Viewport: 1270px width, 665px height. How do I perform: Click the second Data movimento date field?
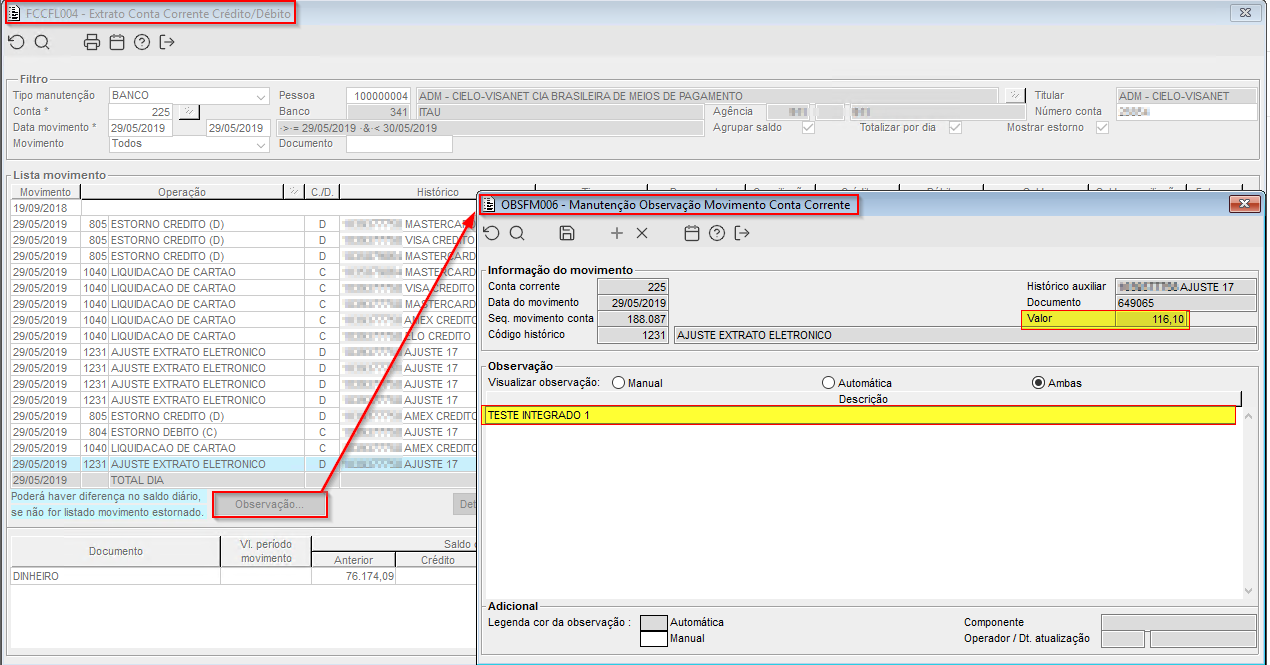[238, 128]
